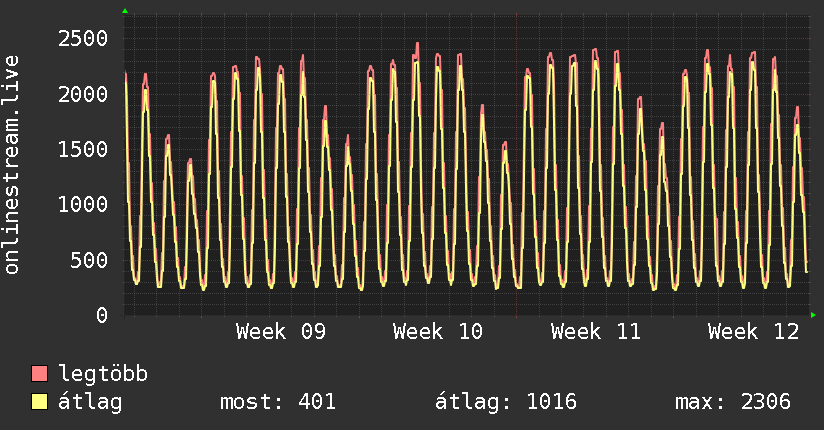Click the Week 11 axis label
The image size is (824, 430).
coord(596,332)
